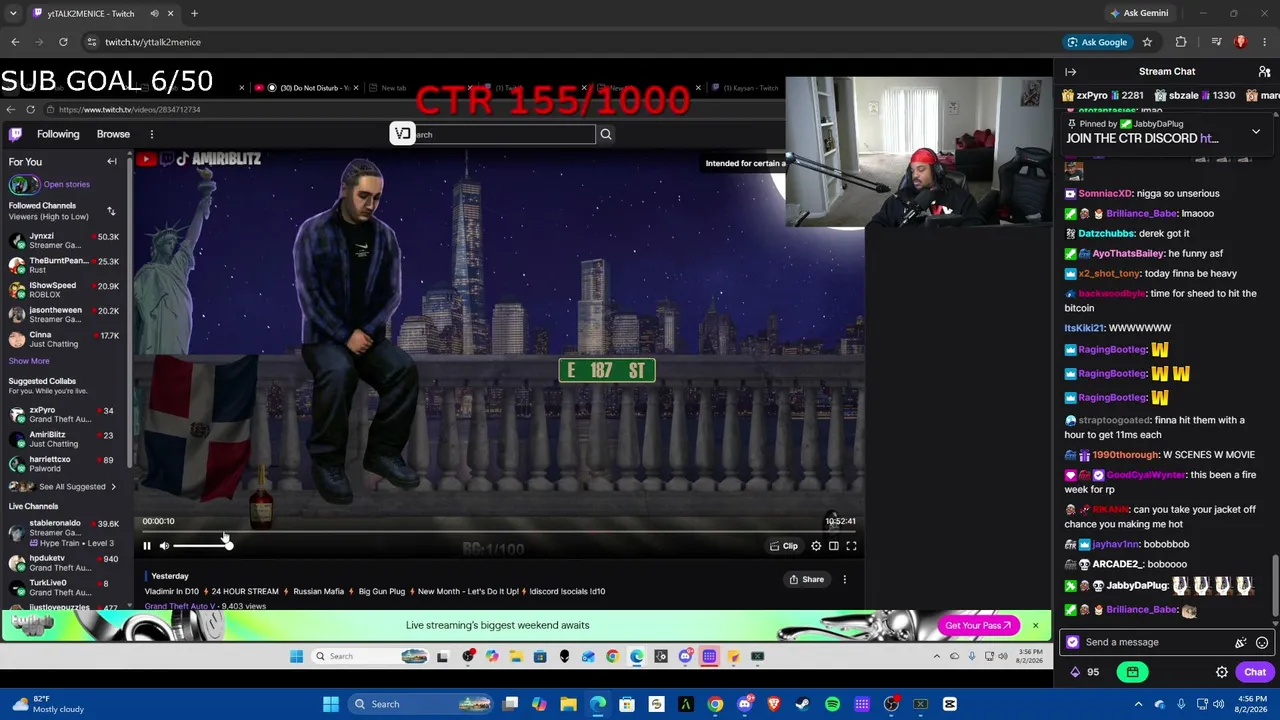The height and width of the screenshot is (720, 1280).
Task: Open chat settings gear
Action: click(x=1222, y=672)
